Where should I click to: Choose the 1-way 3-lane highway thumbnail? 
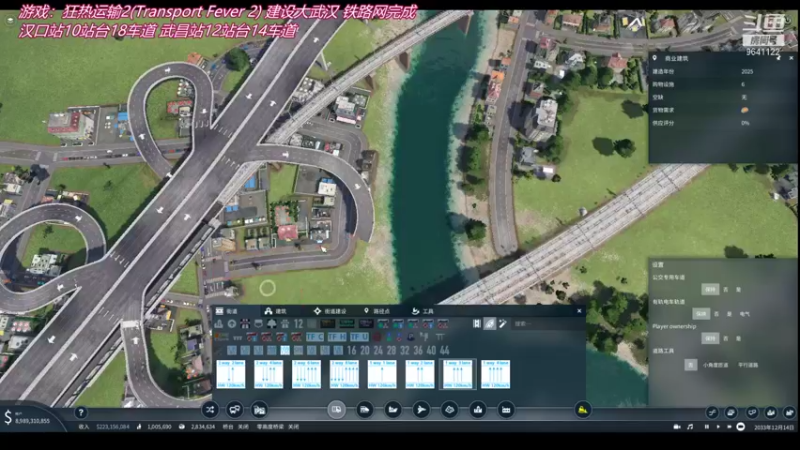tap(458, 374)
